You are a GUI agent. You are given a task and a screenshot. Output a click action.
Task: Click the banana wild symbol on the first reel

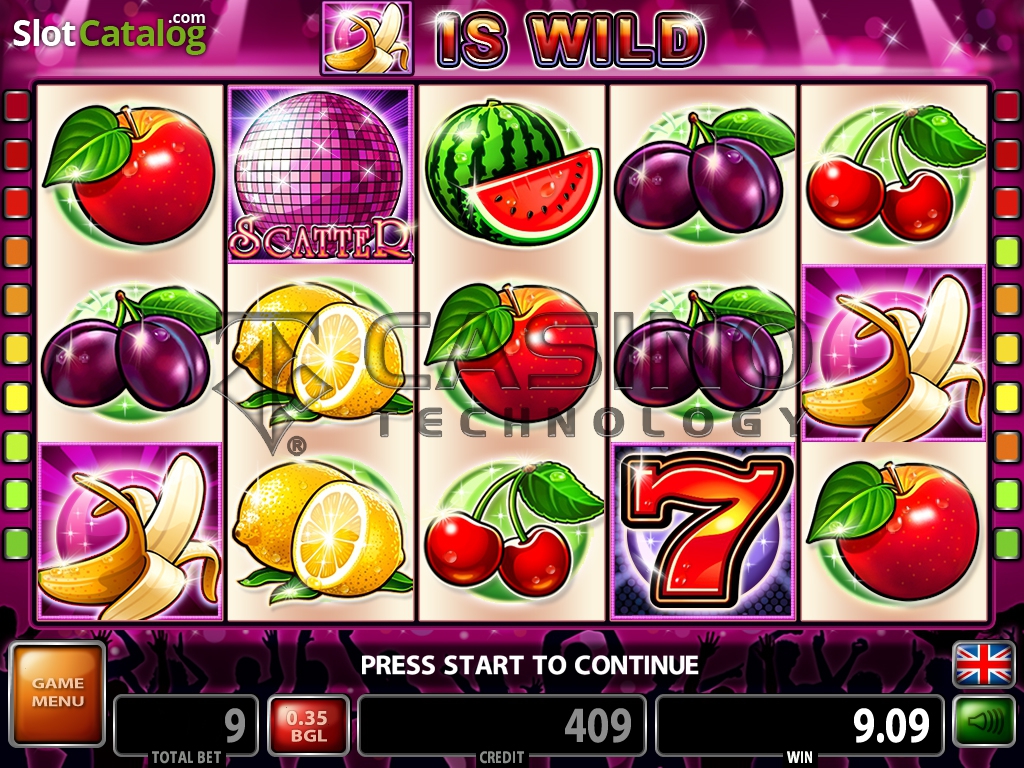[x=130, y=532]
